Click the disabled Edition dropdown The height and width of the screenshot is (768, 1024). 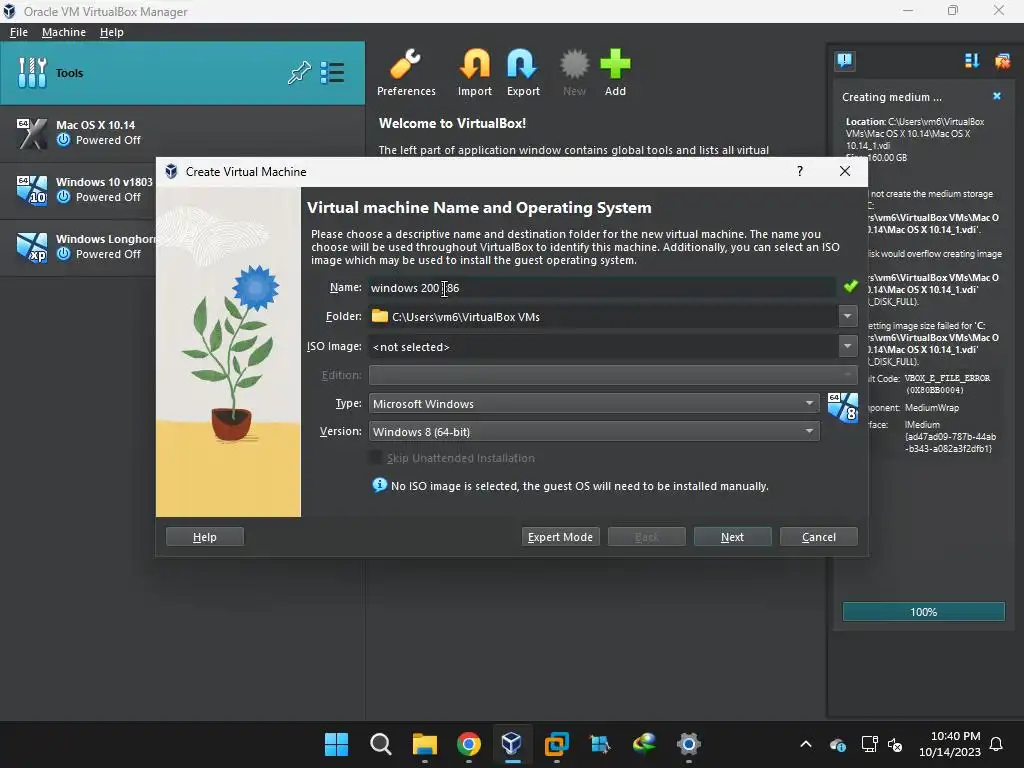613,375
